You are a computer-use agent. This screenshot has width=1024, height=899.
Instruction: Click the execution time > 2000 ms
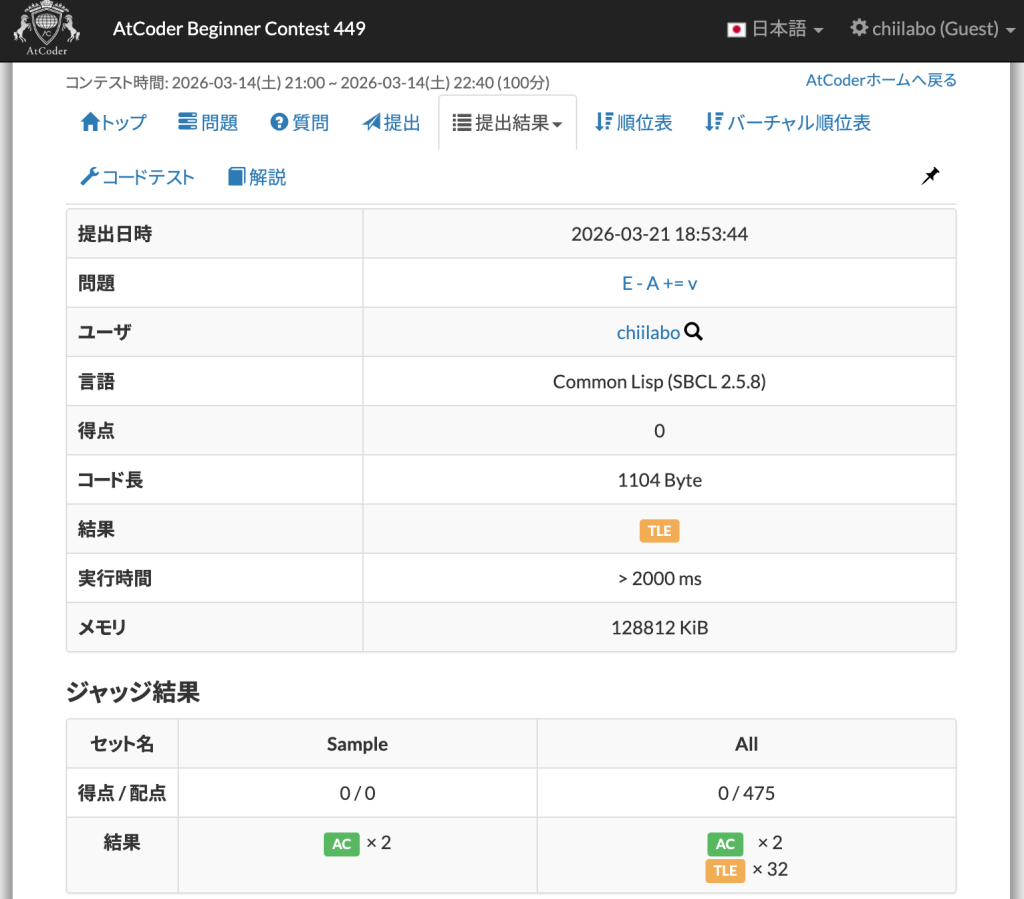click(x=660, y=578)
